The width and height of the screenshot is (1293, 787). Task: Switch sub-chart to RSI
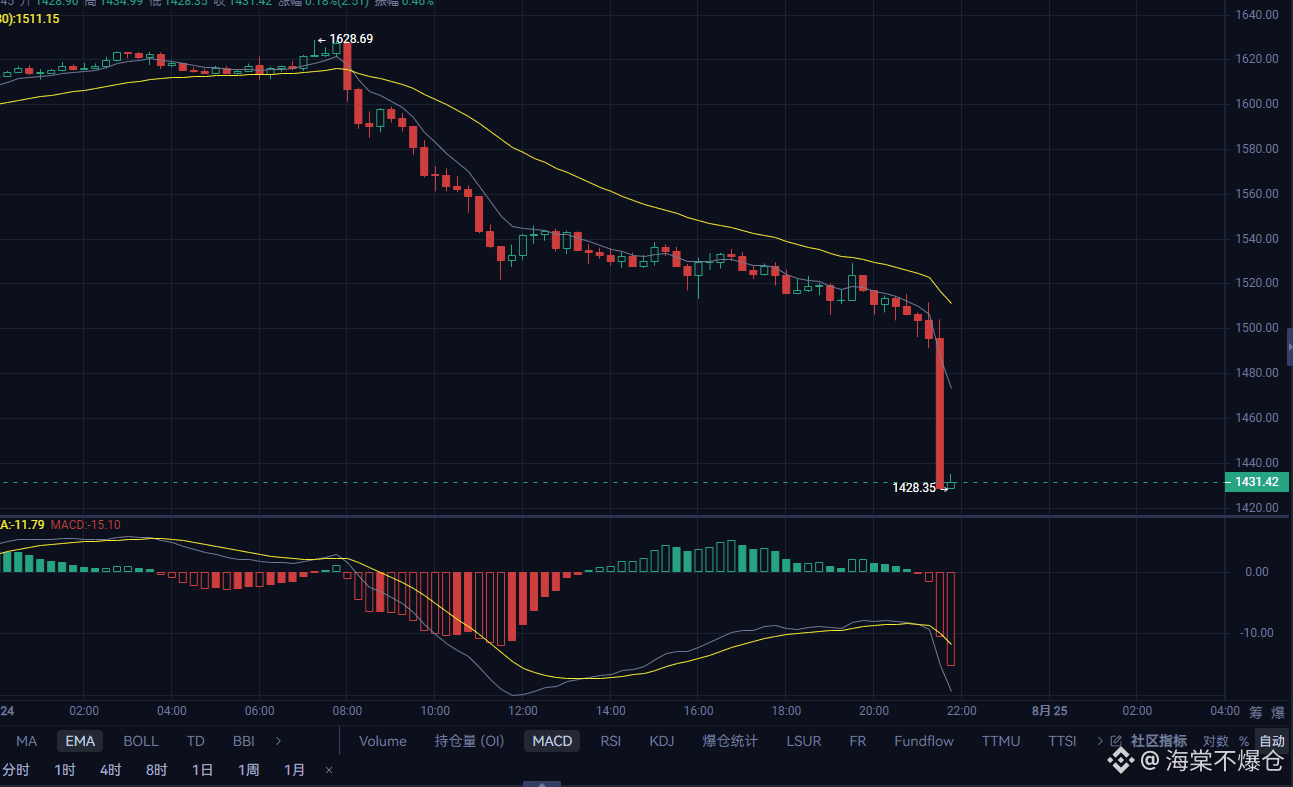[611, 741]
